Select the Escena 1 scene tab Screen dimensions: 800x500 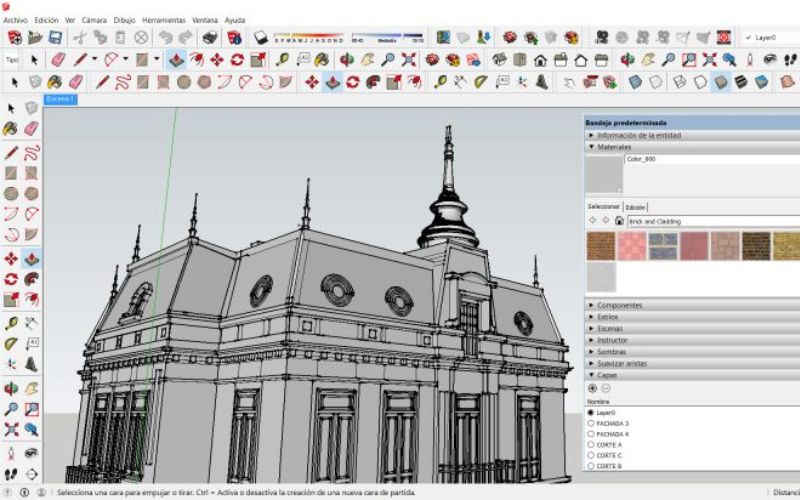click(x=61, y=99)
